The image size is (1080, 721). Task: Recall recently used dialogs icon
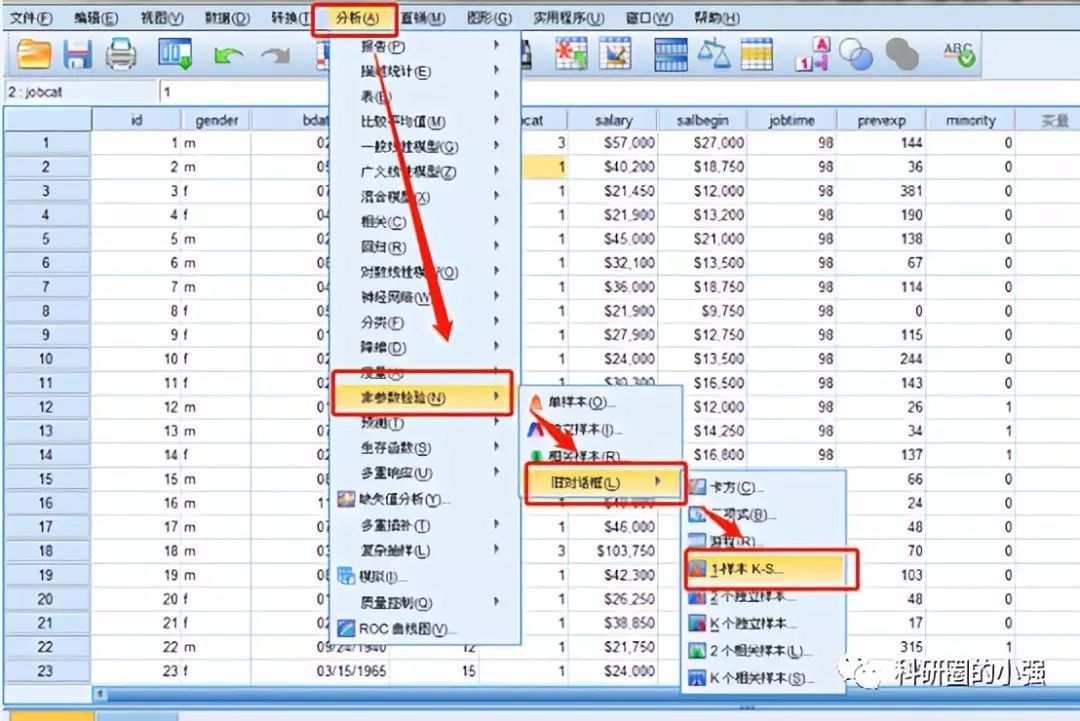tap(173, 55)
